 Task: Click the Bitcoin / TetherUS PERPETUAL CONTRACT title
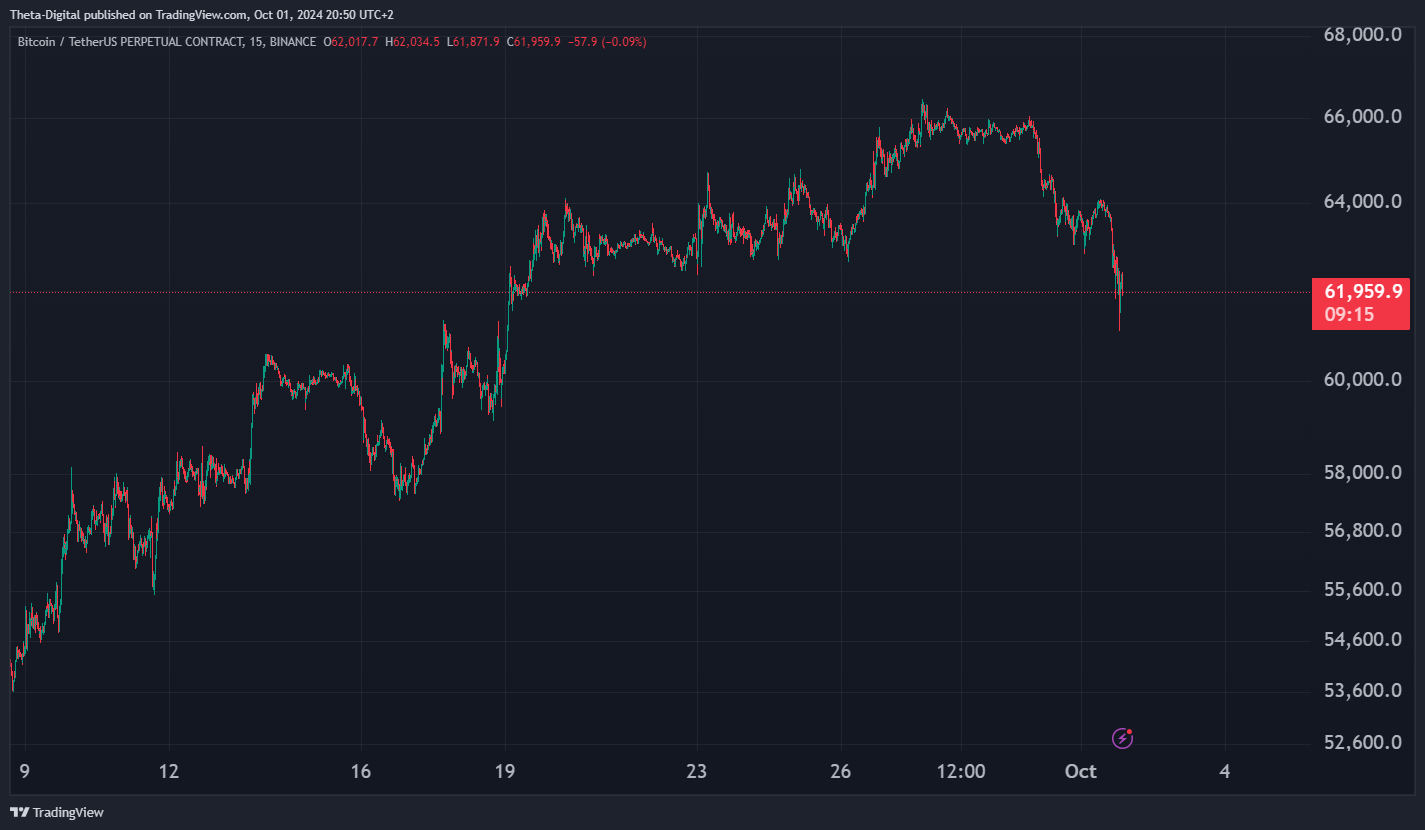tap(130, 42)
